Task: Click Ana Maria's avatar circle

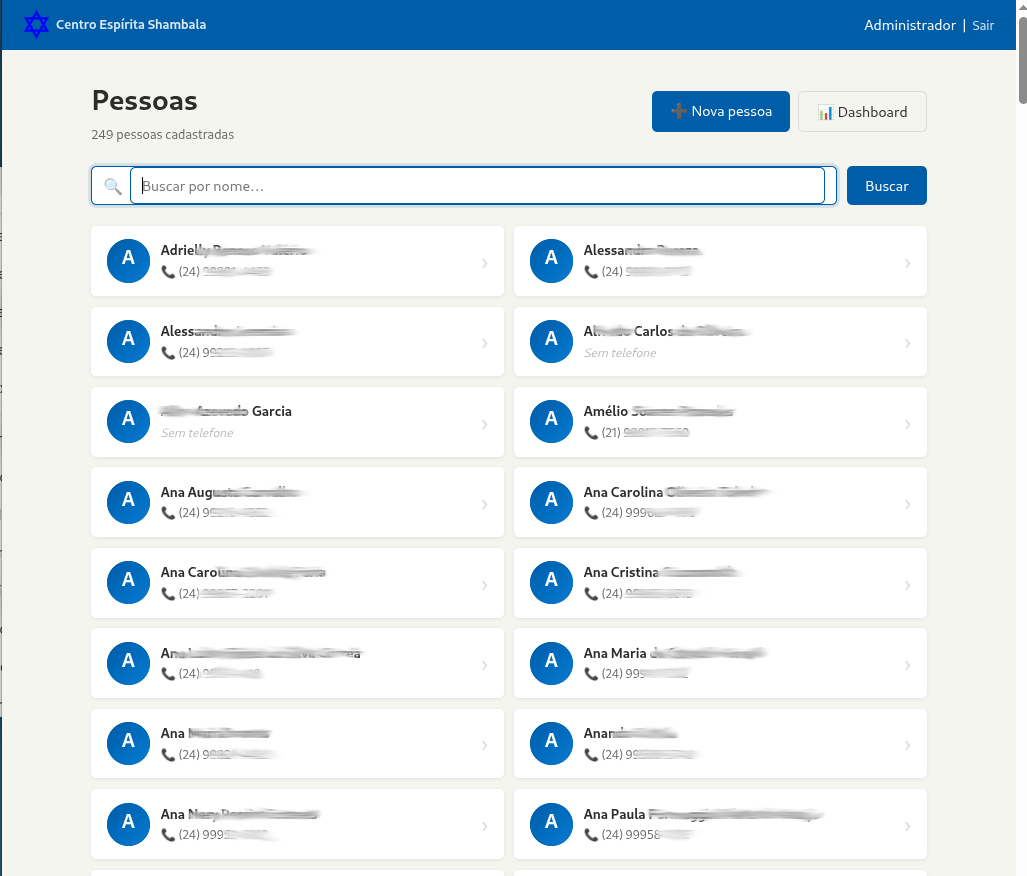Action: click(551, 663)
